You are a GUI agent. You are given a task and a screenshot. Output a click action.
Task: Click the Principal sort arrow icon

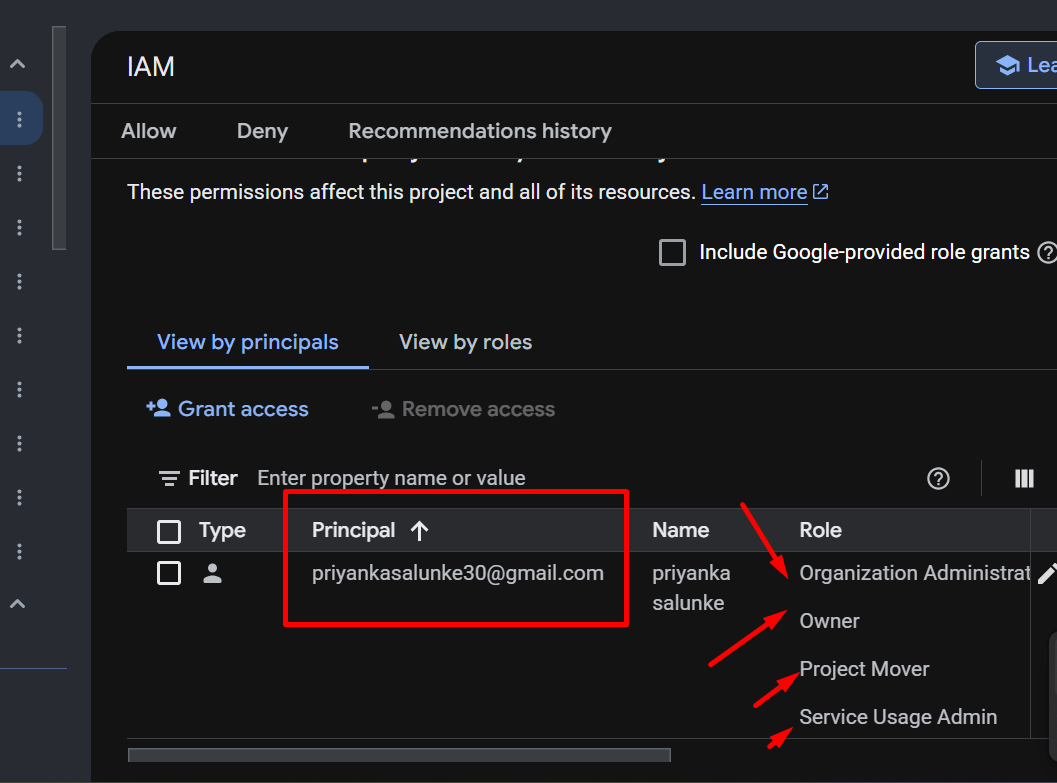coord(419,531)
